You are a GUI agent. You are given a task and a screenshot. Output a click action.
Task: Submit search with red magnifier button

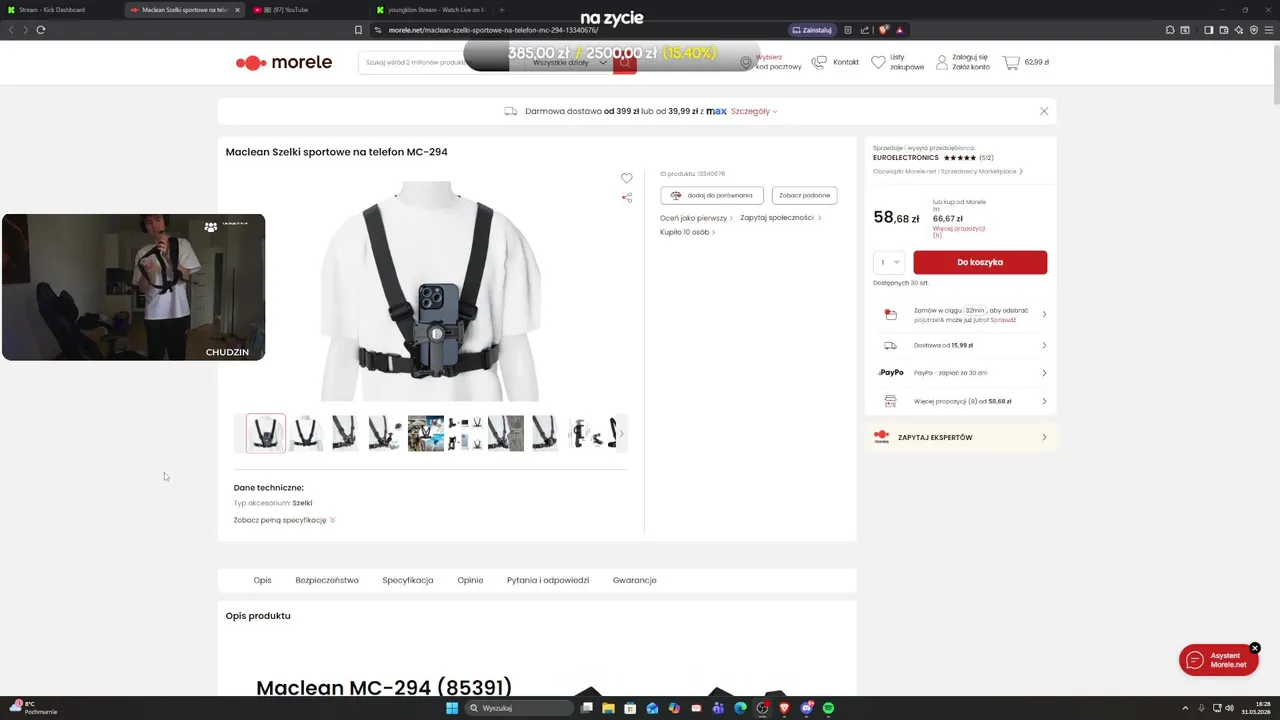(x=625, y=62)
